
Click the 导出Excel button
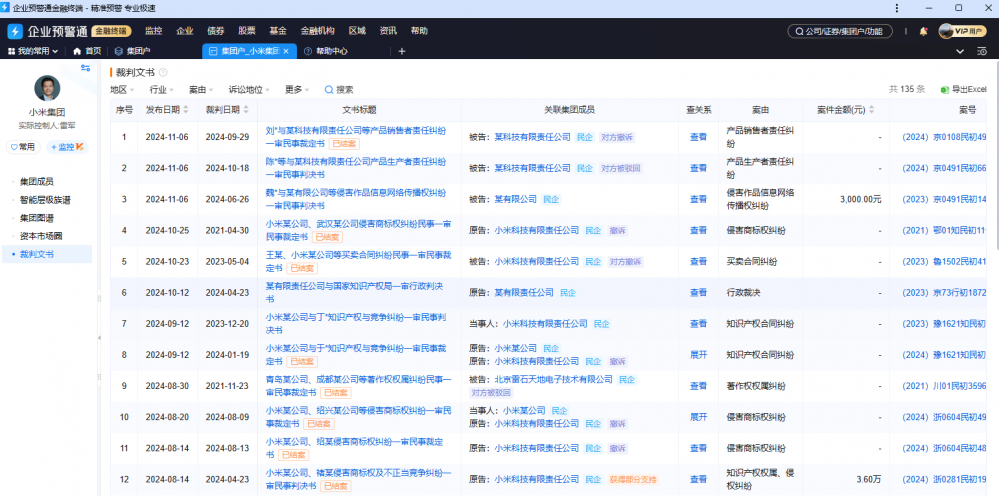pyautogui.click(x=963, y=90)
